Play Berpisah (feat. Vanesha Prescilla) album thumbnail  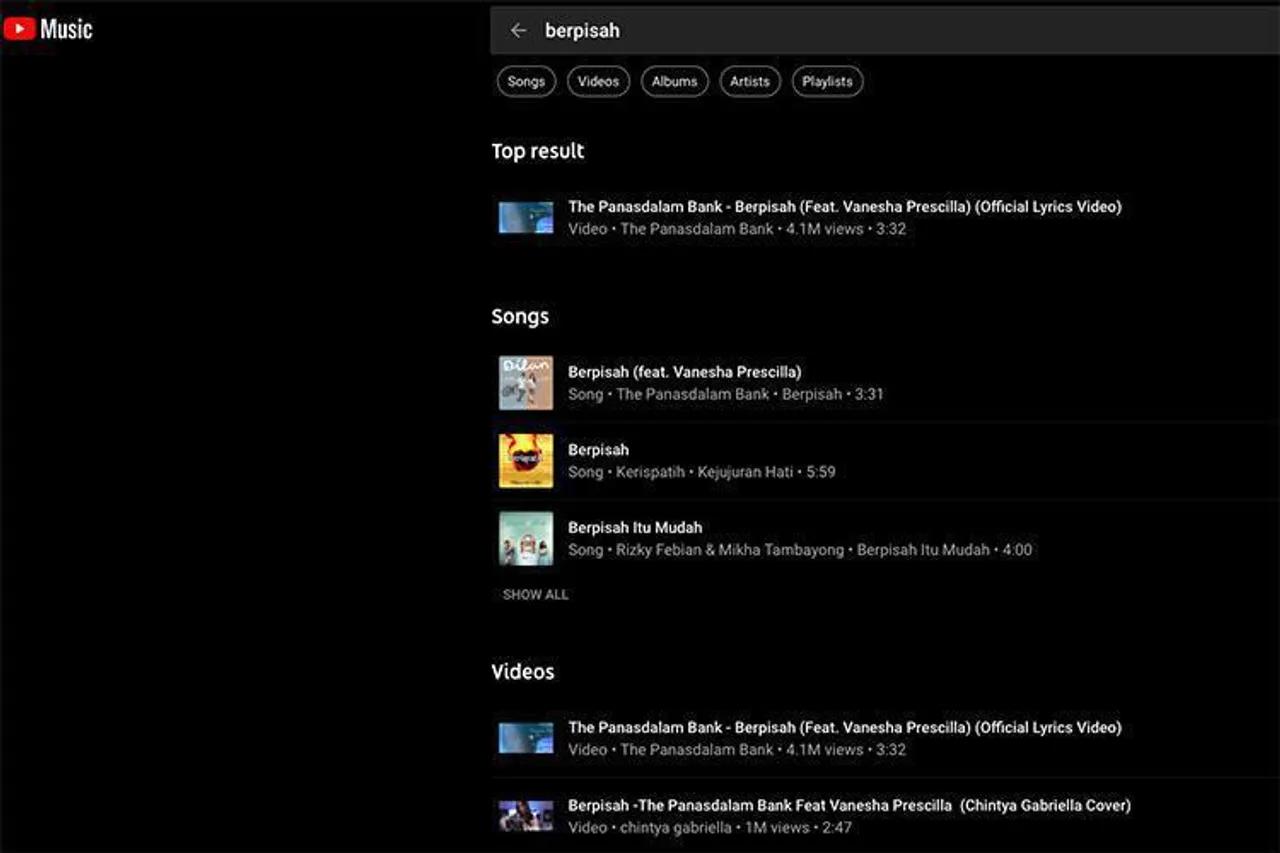[x=526, y=383]
